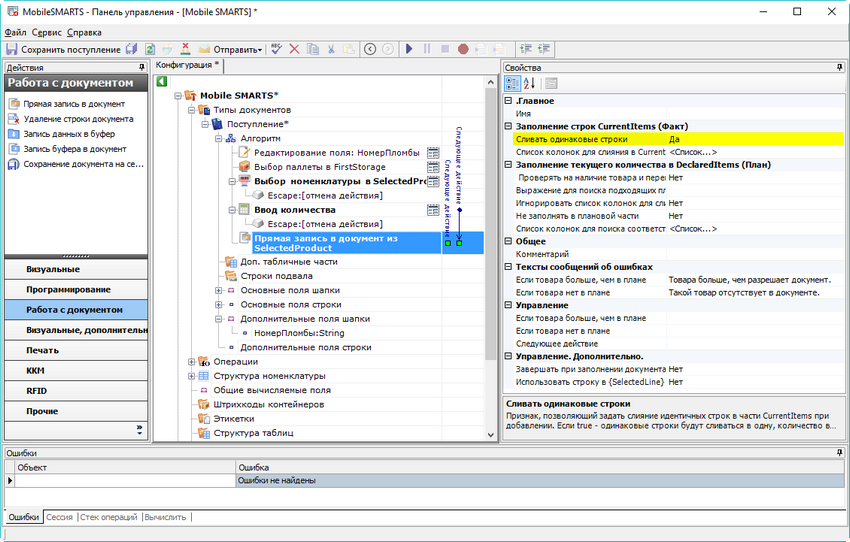This screenshot has width=850, height=542.
Task: Click the green refresh document icon
Action: click(x=150, y=49)
